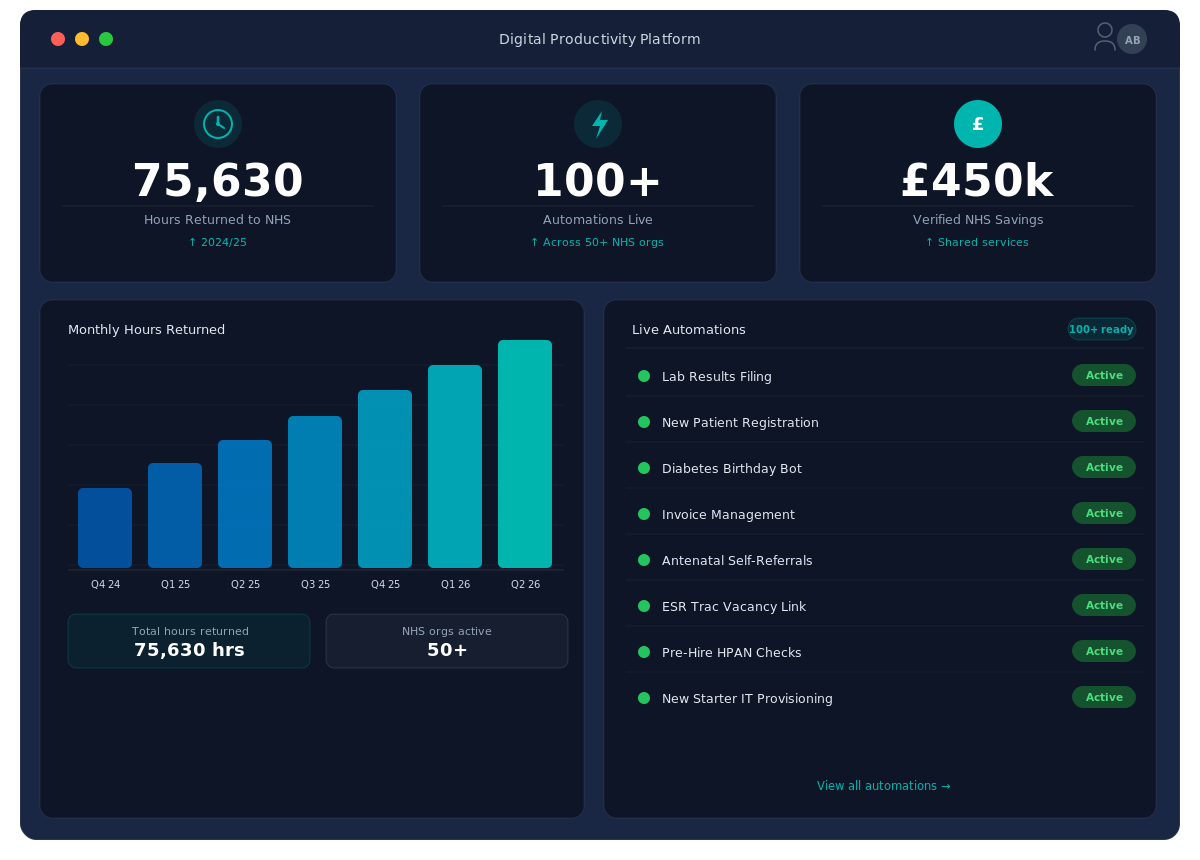The width and height of the screenshot is (1200, 860).
Task: Click the New Starter IT Provisioning text
Action: point(747,699)
